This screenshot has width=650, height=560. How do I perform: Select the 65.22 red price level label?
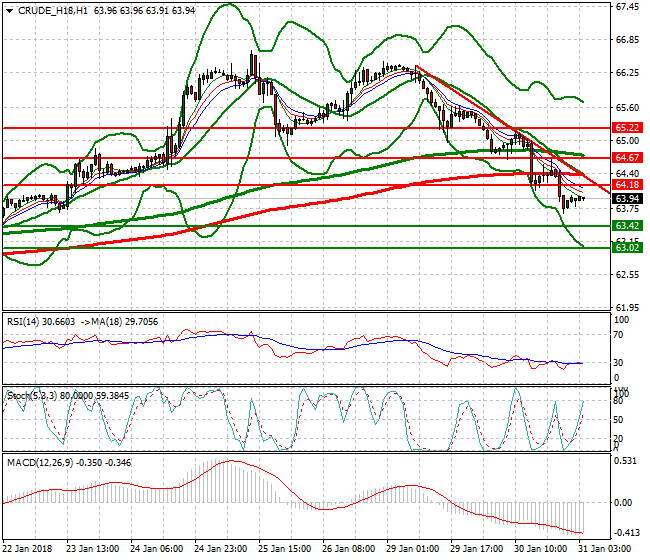(627, 128)
